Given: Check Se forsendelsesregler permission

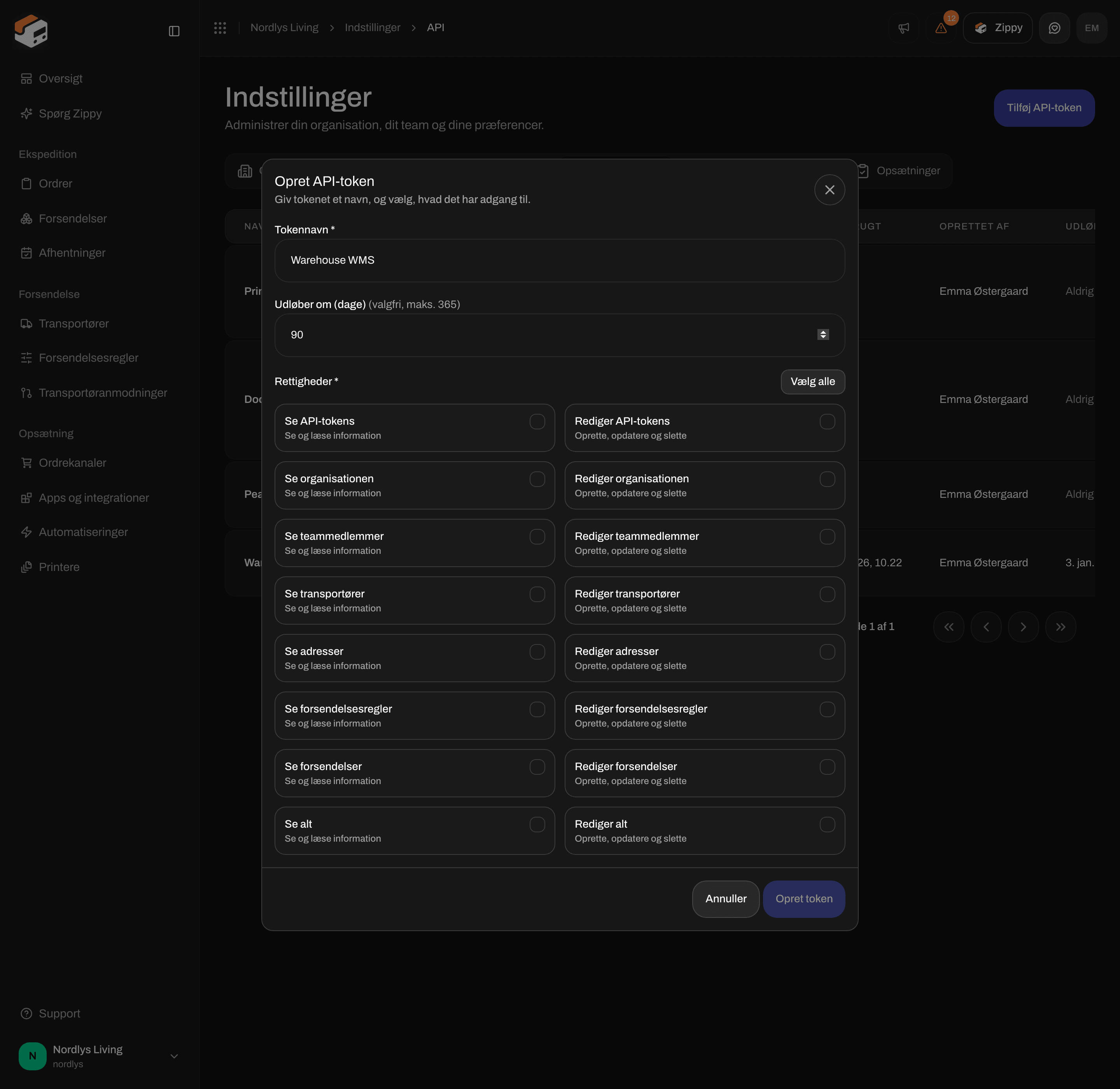Looking at the screenshot, I should (x=537, y=709).
